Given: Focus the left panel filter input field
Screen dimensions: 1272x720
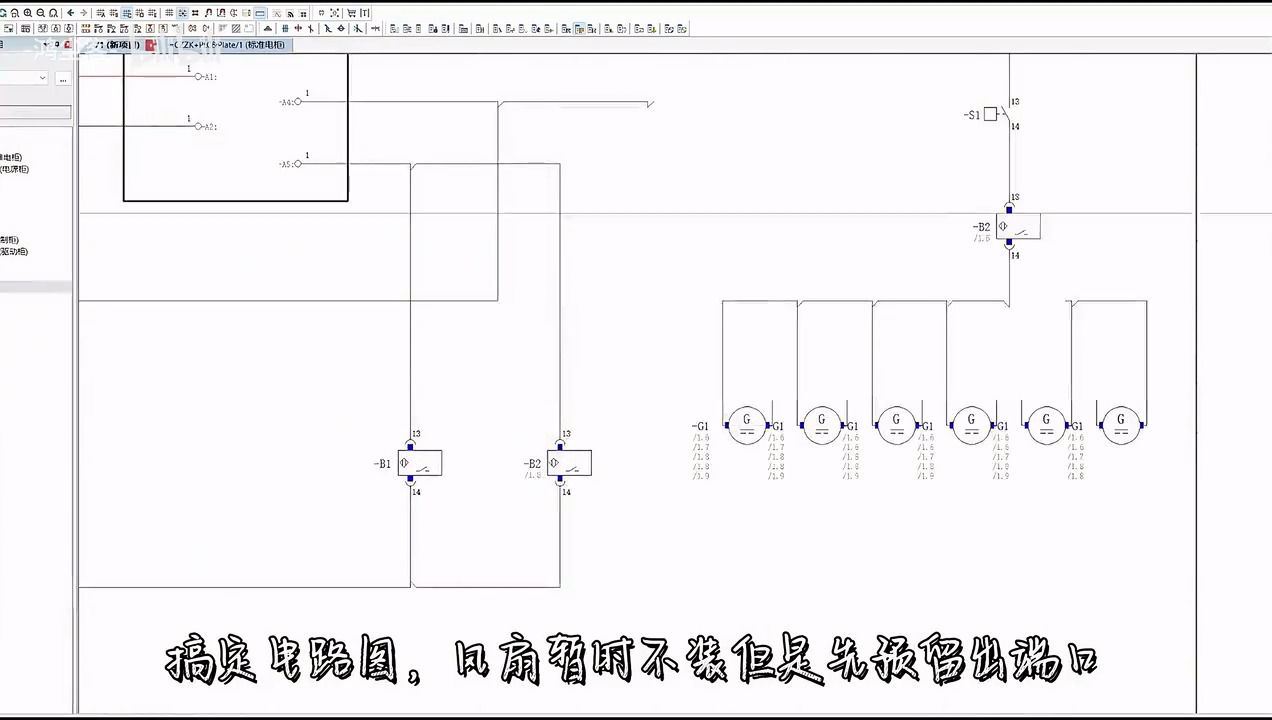Looking at the screenshot, I should click(x=35, y=112).
